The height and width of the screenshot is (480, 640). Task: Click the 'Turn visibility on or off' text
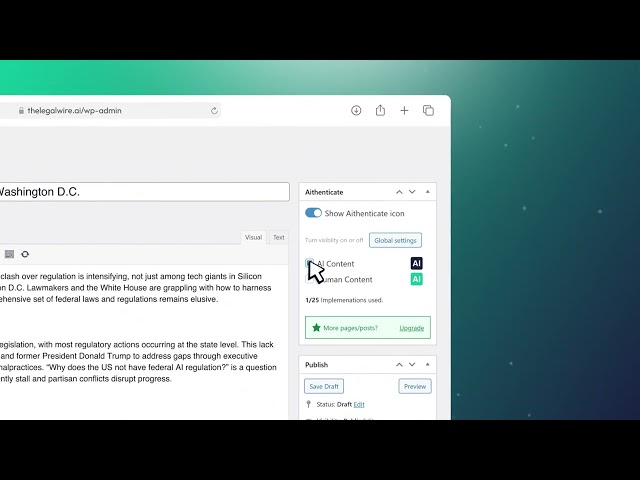tap(334, 240)
